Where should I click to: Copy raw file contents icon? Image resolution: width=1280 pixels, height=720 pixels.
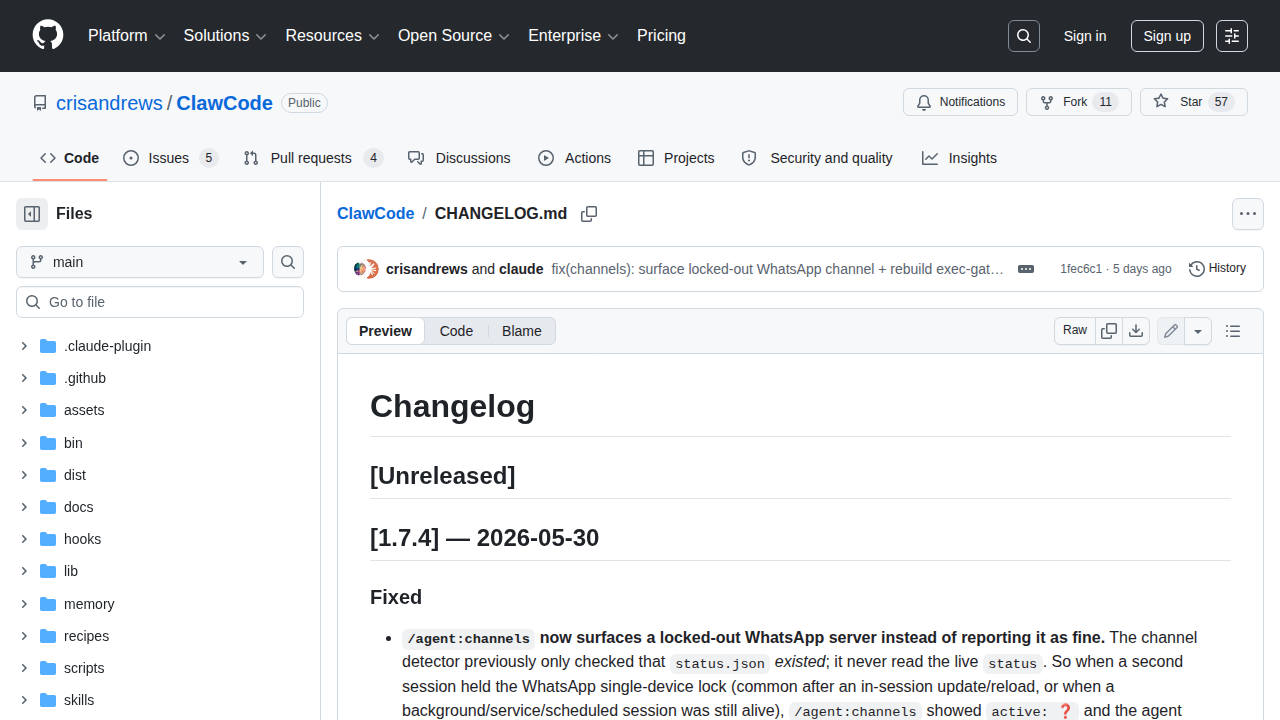point(1109,331)
